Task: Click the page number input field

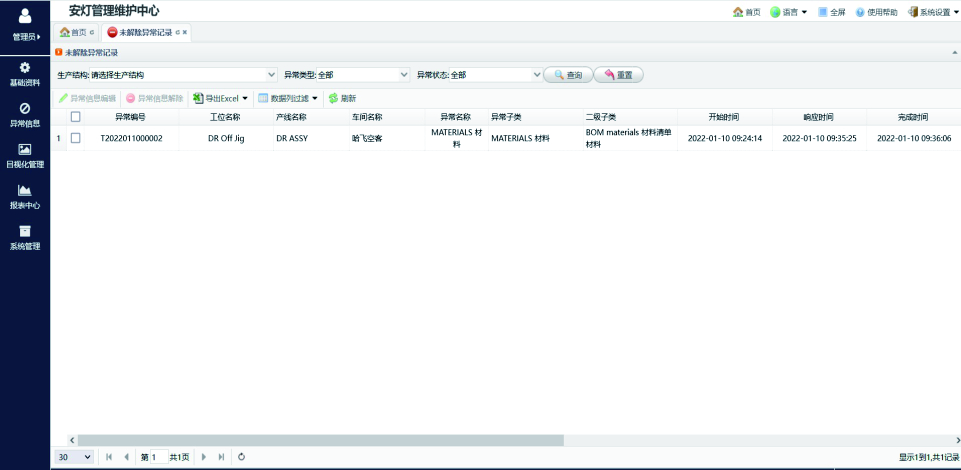Action: tap(153, 457)
